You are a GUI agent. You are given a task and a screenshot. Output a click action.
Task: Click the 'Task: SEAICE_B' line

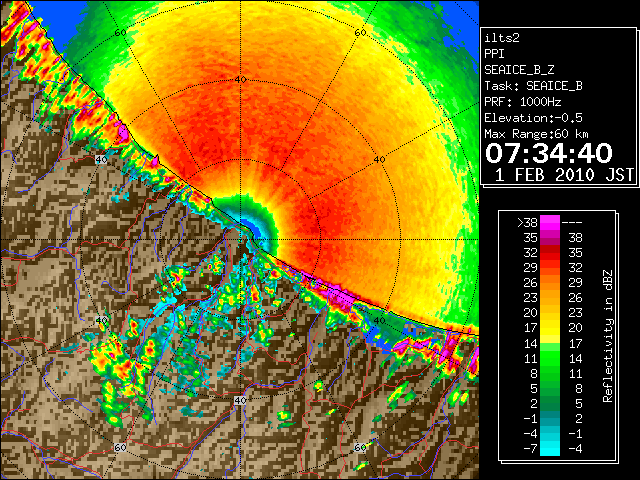click(x=533, y=86)
